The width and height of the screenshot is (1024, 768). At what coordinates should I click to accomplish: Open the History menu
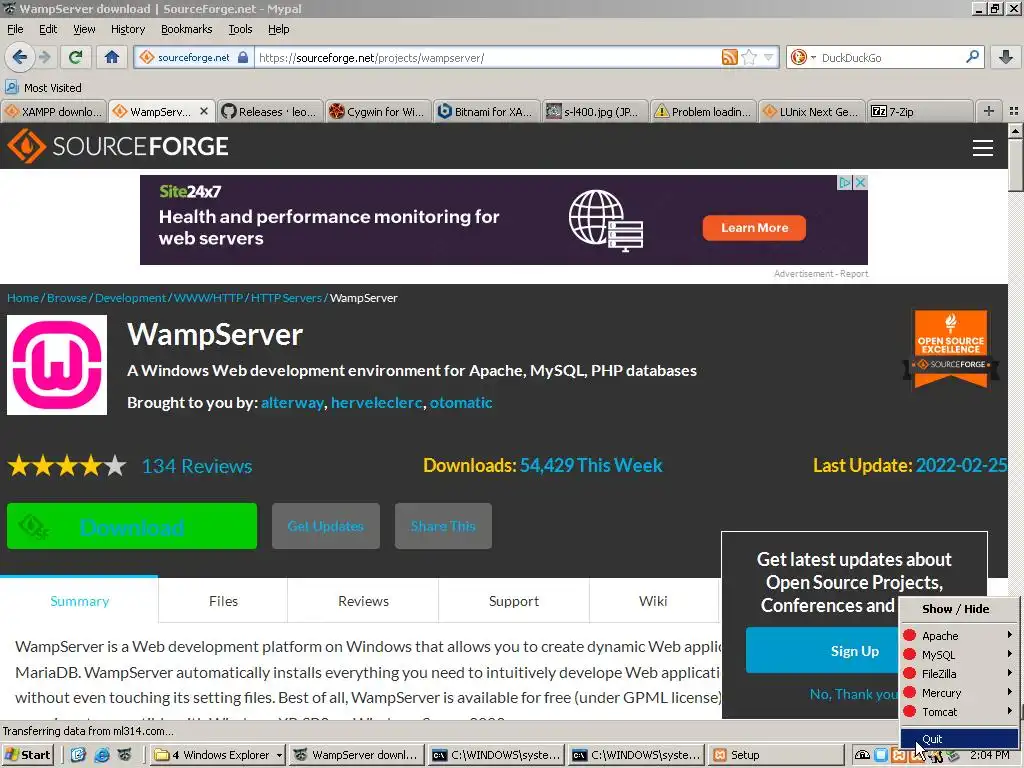pos(127,29)
